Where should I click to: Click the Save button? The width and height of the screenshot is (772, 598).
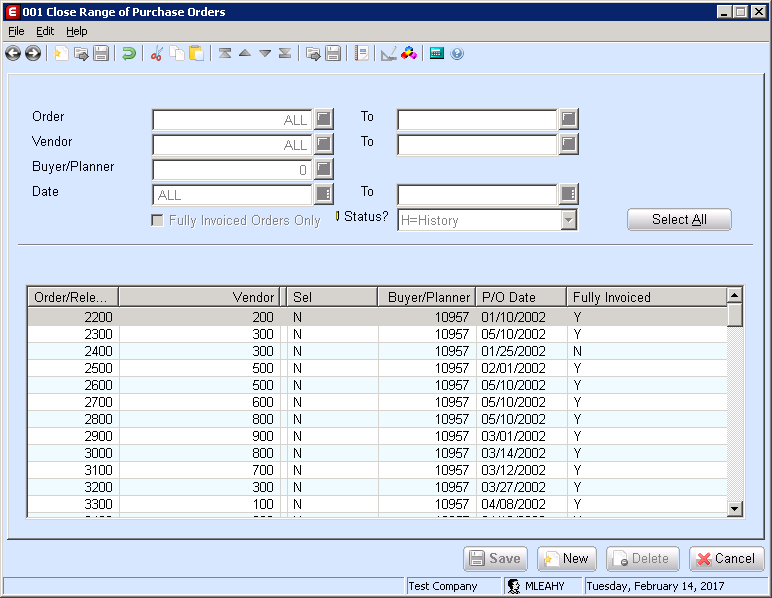point(495,559)
